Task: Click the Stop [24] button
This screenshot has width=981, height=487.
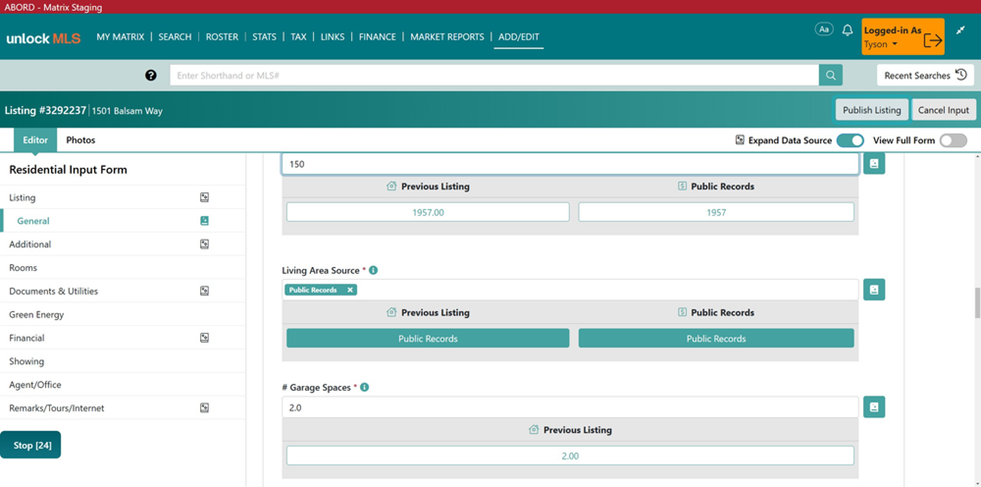Action: [x=31, y=445]
